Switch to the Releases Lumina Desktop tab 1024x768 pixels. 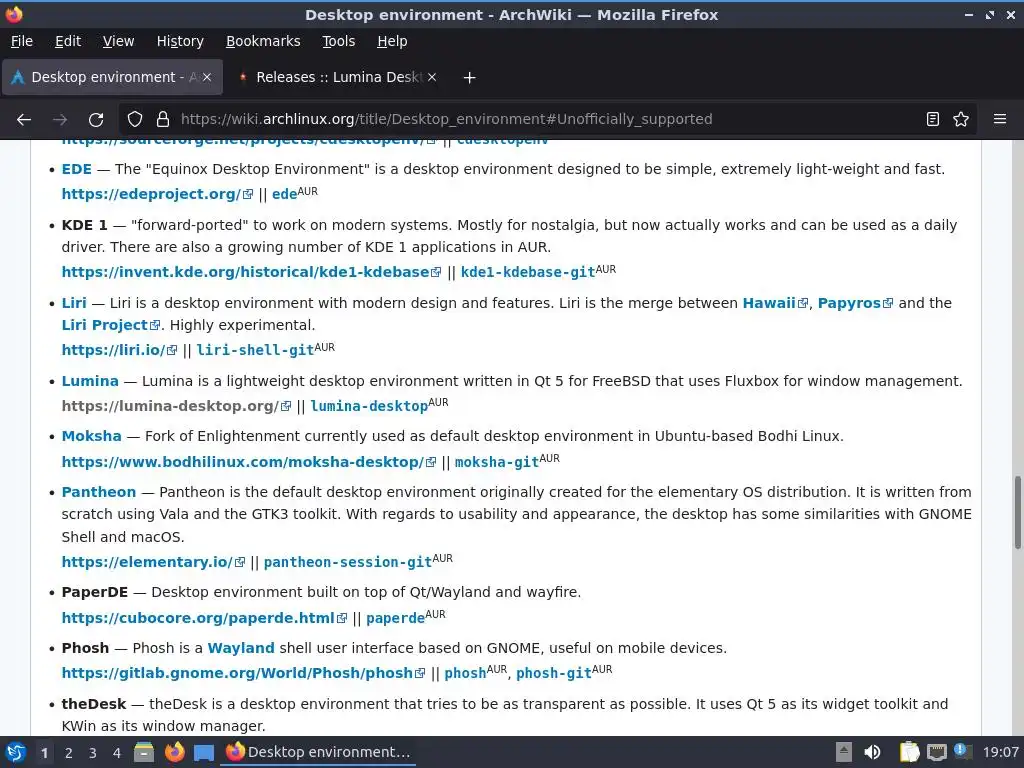pos(338,77)
